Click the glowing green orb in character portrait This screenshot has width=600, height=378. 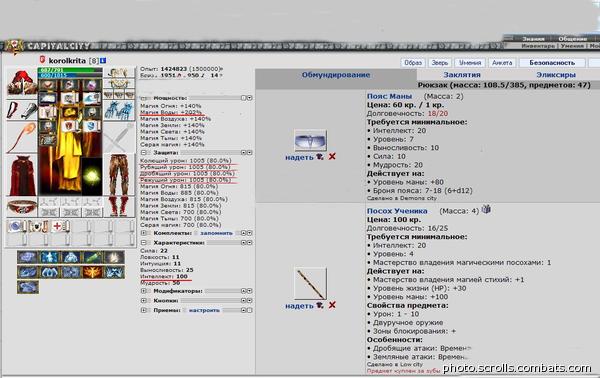92,175
